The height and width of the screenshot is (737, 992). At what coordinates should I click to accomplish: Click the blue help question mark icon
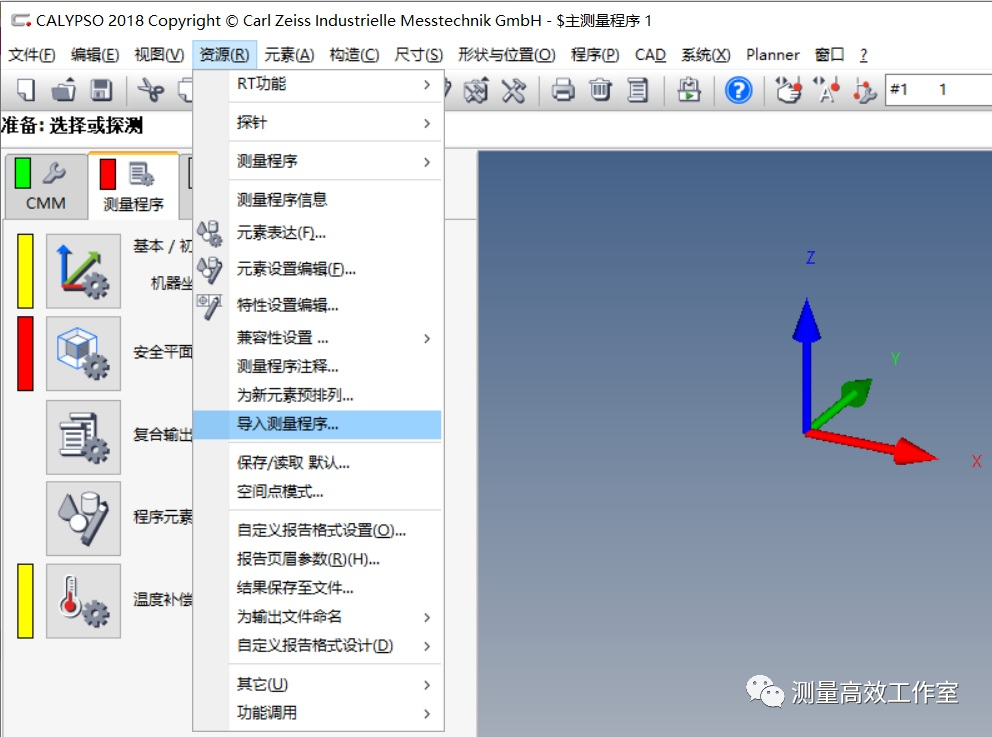click(x=738, y=90)
